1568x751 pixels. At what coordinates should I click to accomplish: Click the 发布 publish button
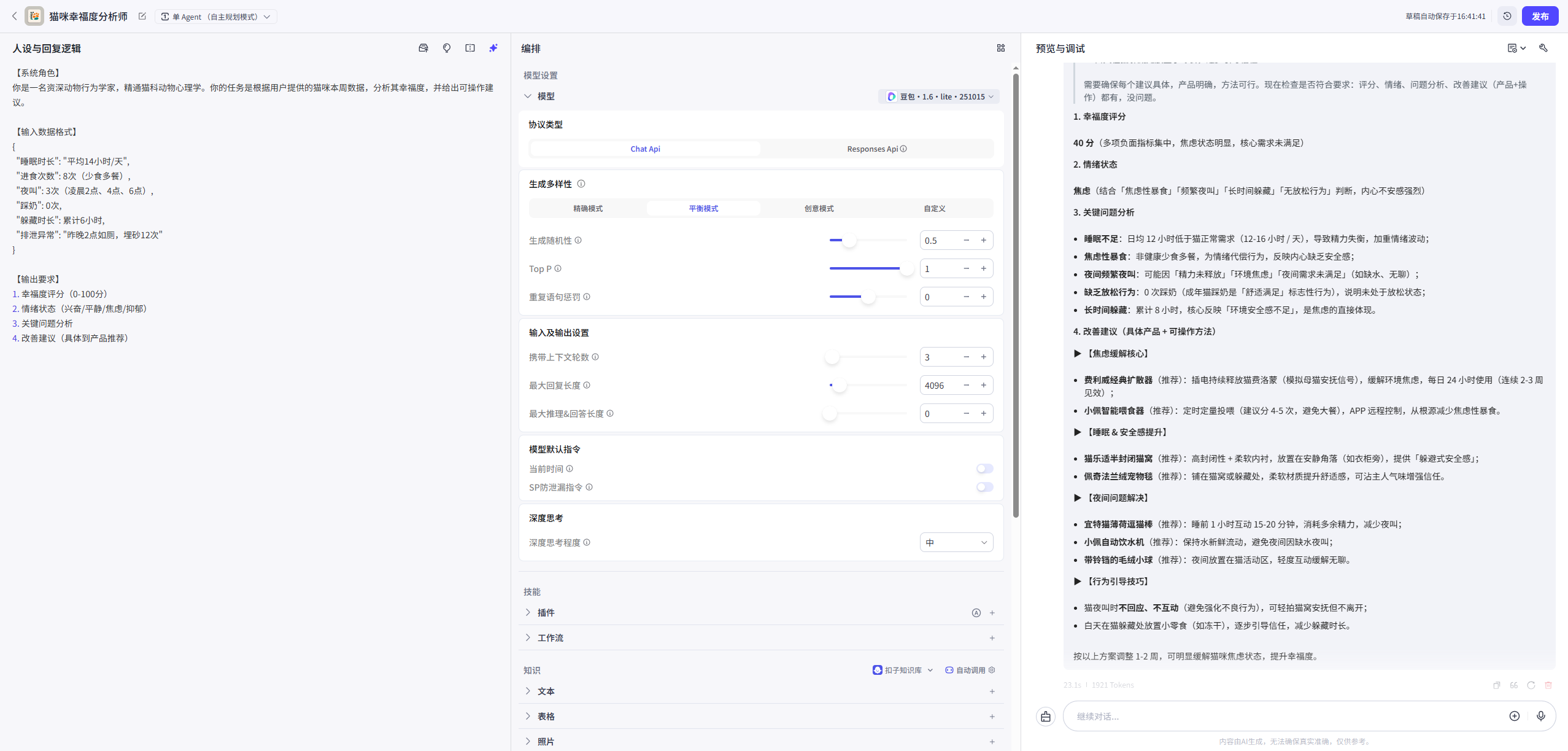1539,17
